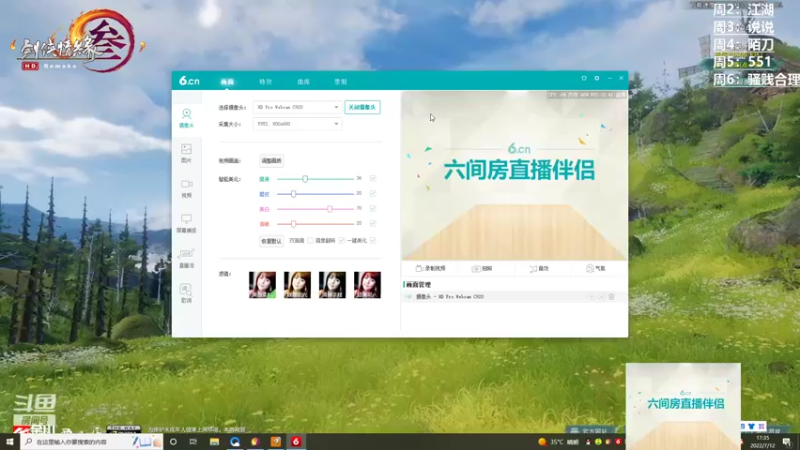Enable the 双面镜 double mirror checkbox

[310, 240]
